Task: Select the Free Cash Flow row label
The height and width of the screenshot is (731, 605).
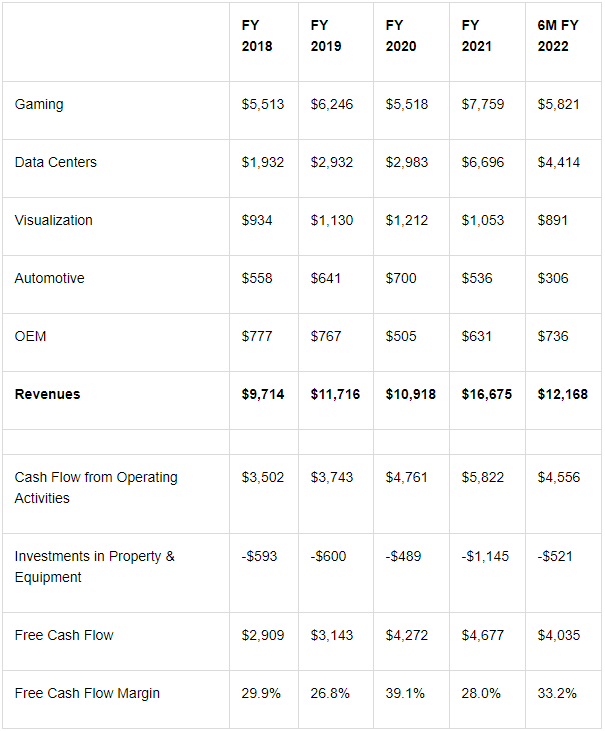Action: 64,635
